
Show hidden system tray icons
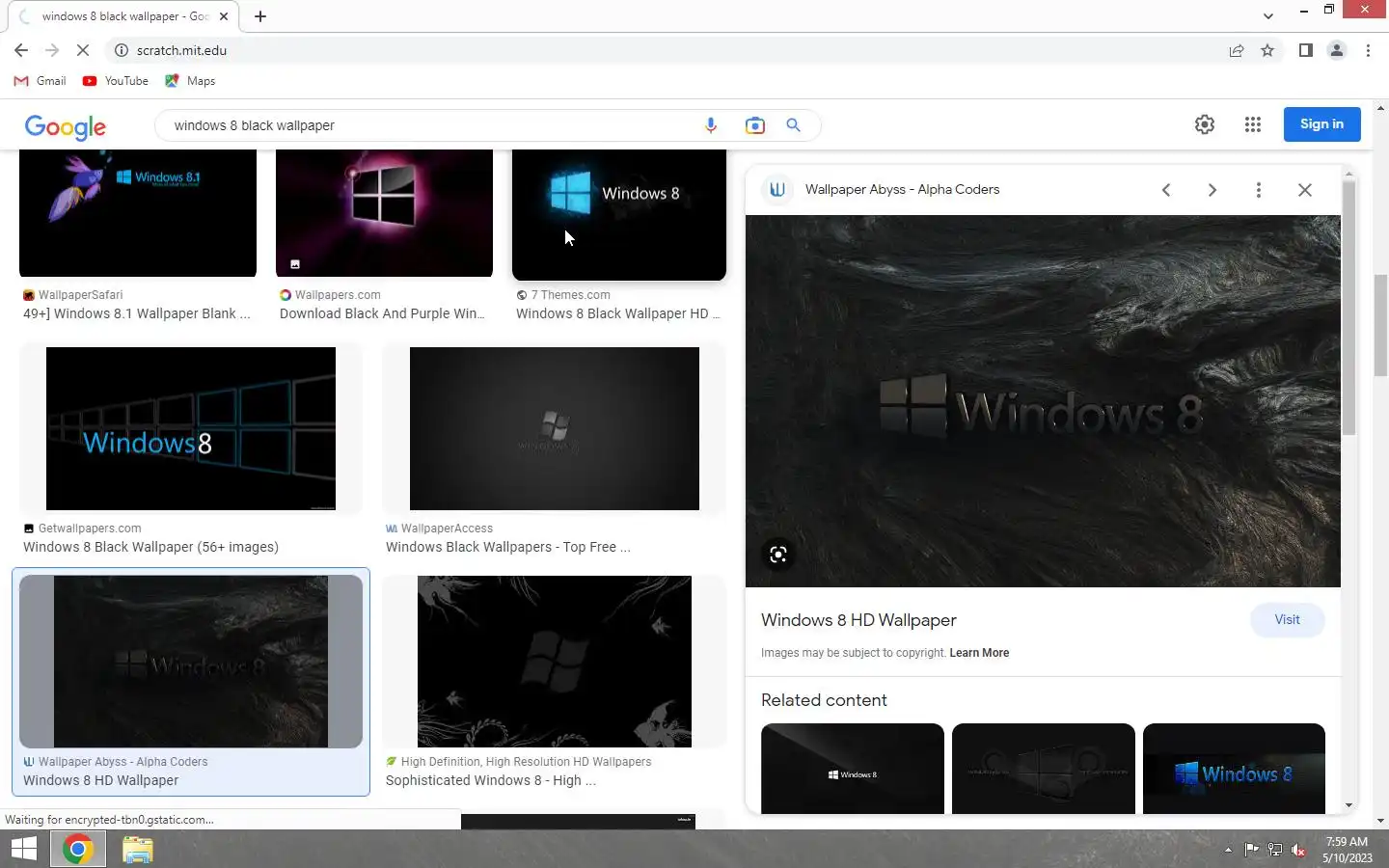(x=1228, y=850)
